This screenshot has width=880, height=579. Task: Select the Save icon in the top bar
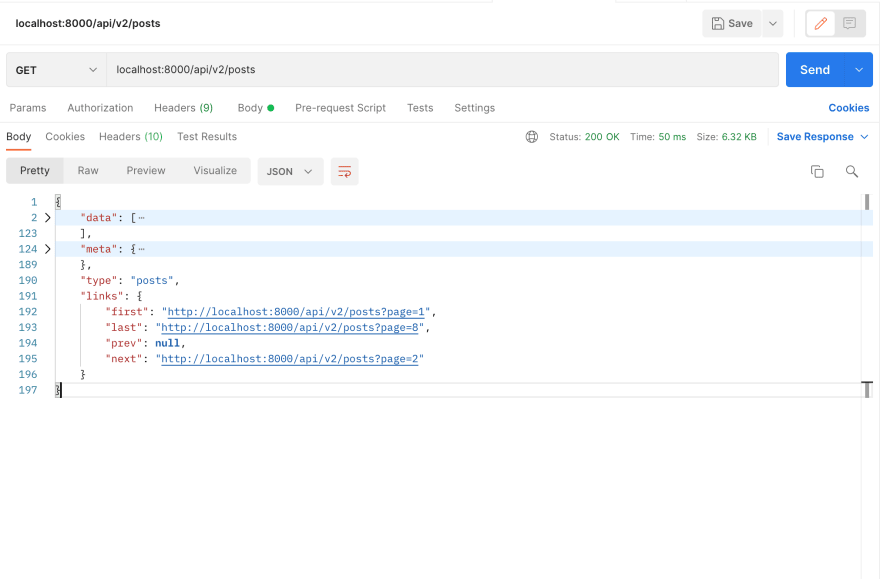tap(731, 23)
